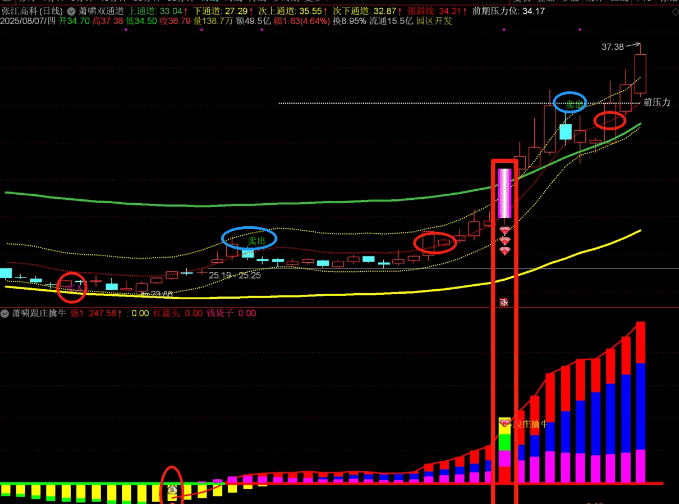Click the 23.88 low price label

point(162,294)
